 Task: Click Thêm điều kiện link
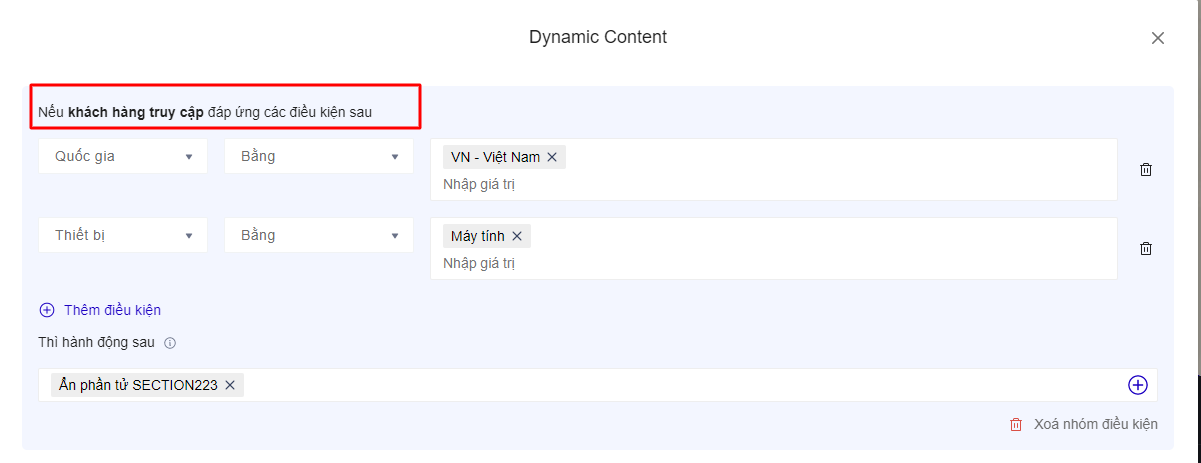coord(112,310)
